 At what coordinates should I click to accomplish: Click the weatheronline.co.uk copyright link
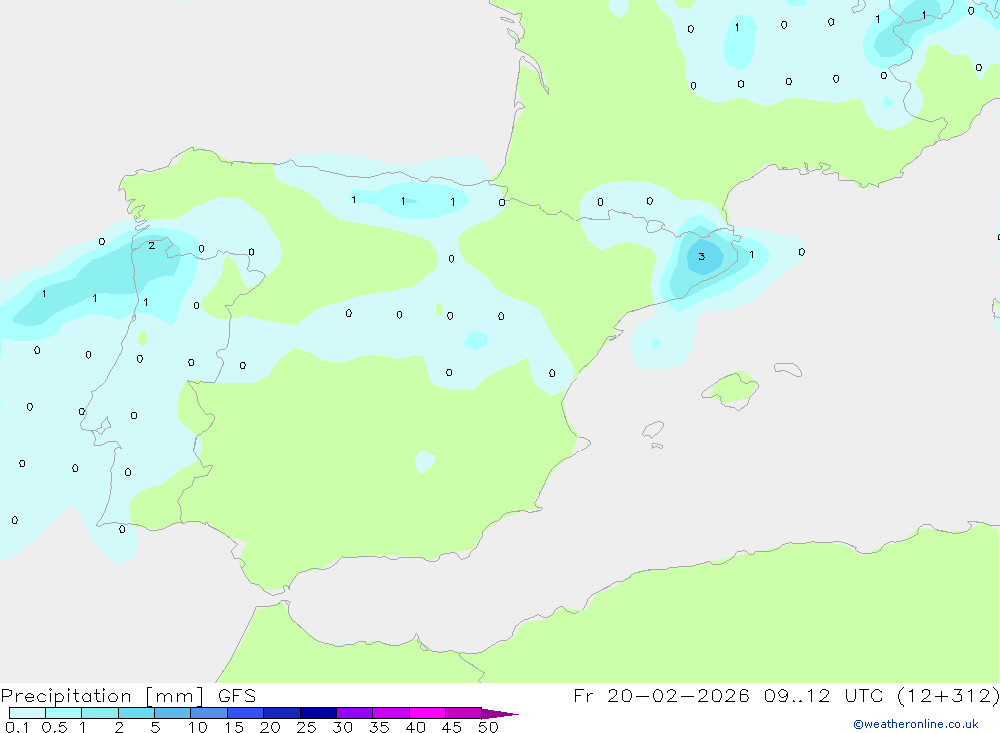tap(915, 724)
